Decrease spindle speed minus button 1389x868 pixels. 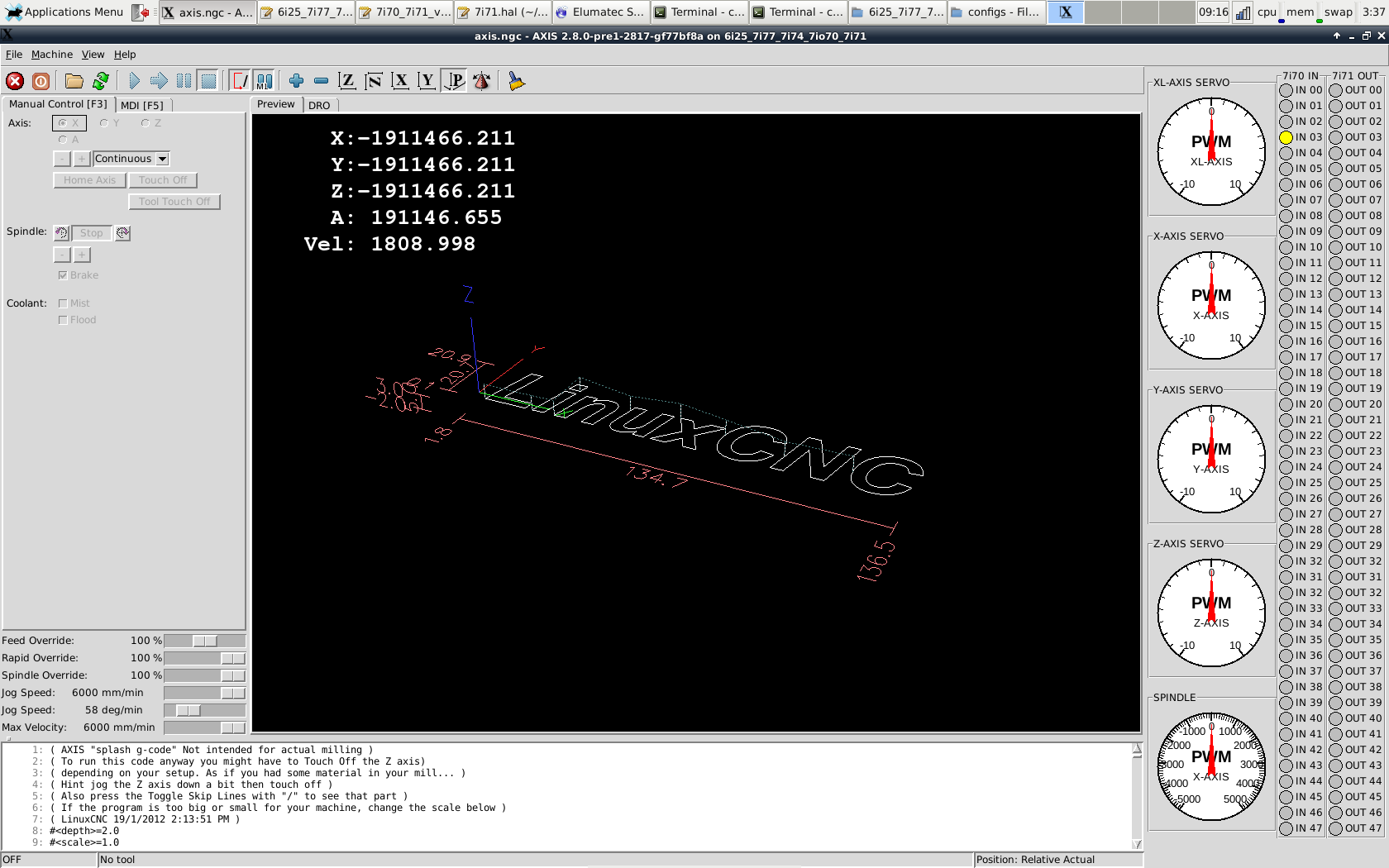click(62, 255)
